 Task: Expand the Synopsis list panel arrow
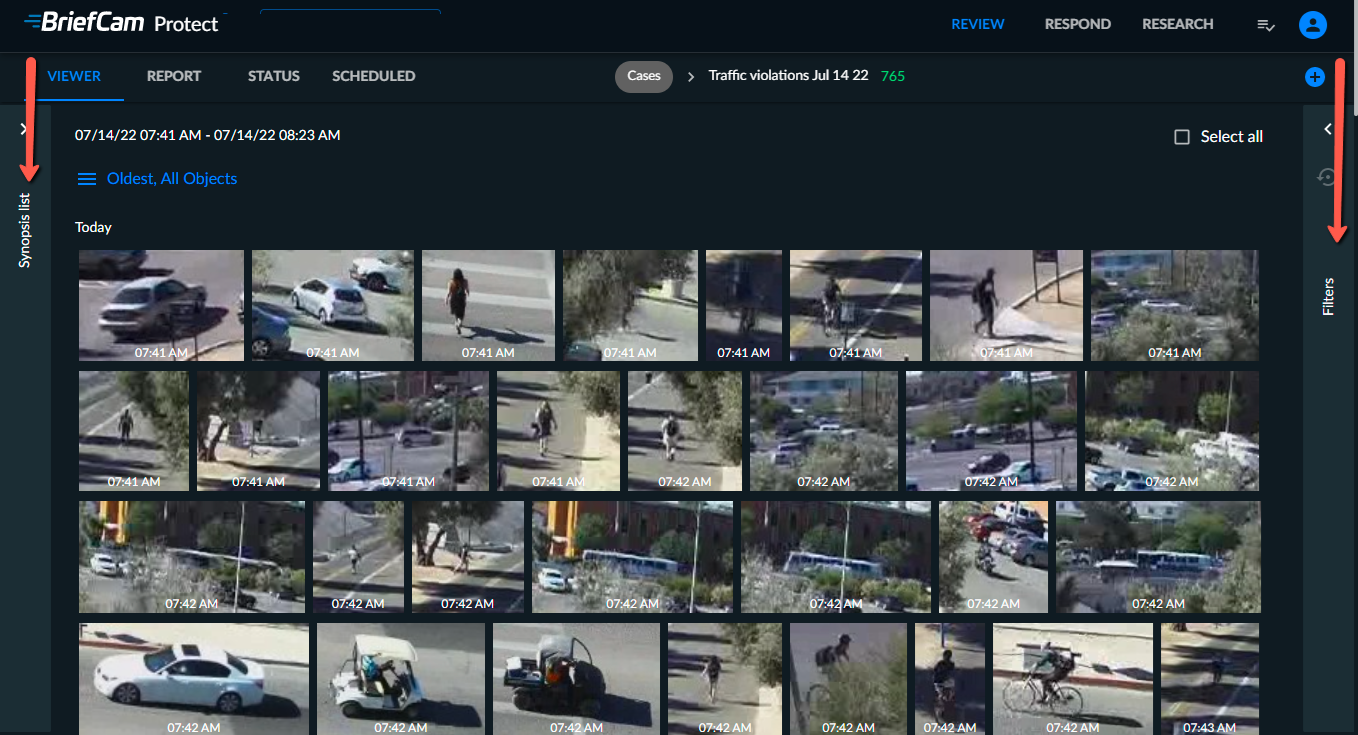(x=24, y=129)
